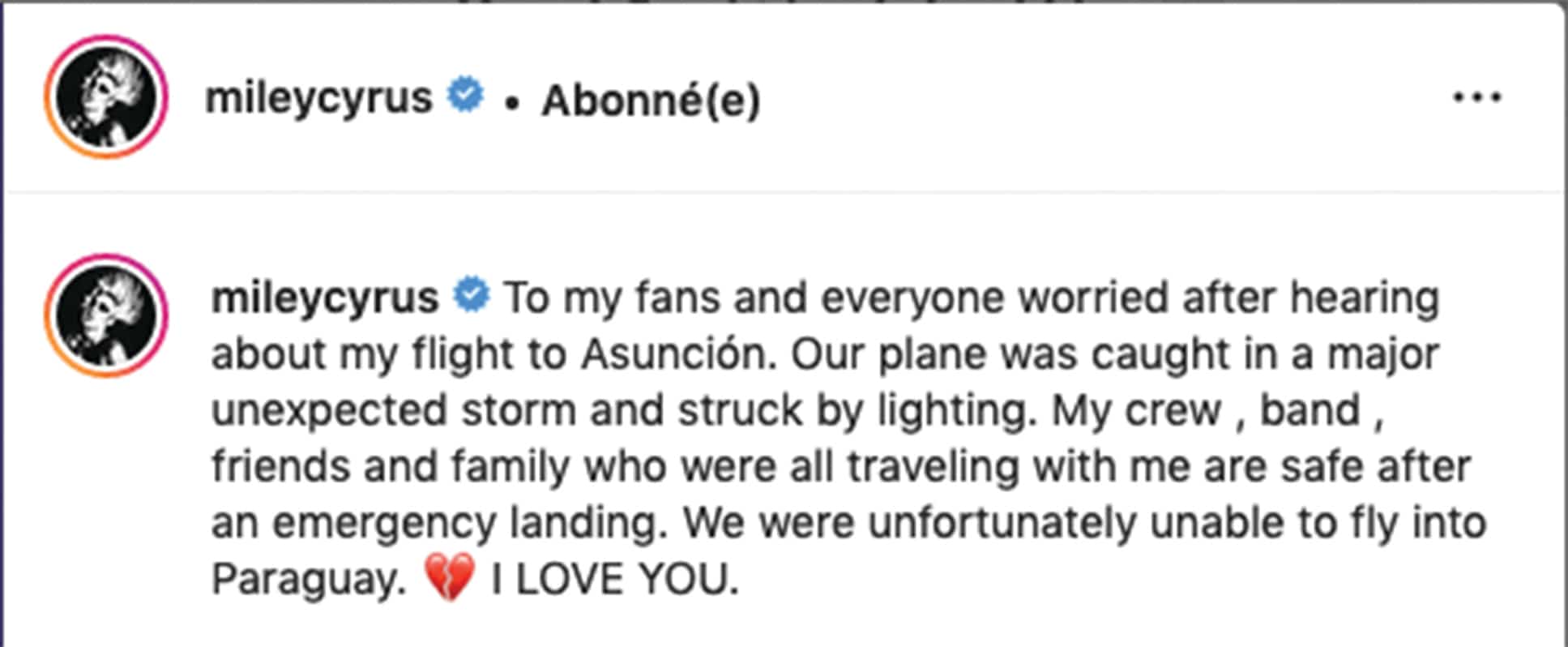Click the words "My crew" in the caption
The width and height of the screenshot is (1568, 647).
coord(1135,410)
